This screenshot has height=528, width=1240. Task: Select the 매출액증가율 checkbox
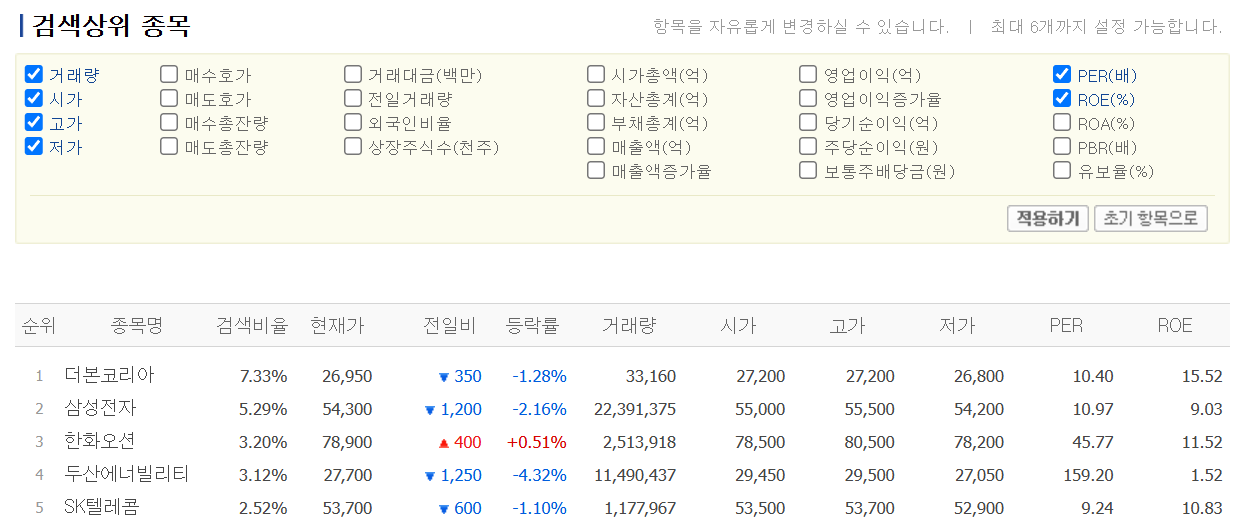click(596, 171)
